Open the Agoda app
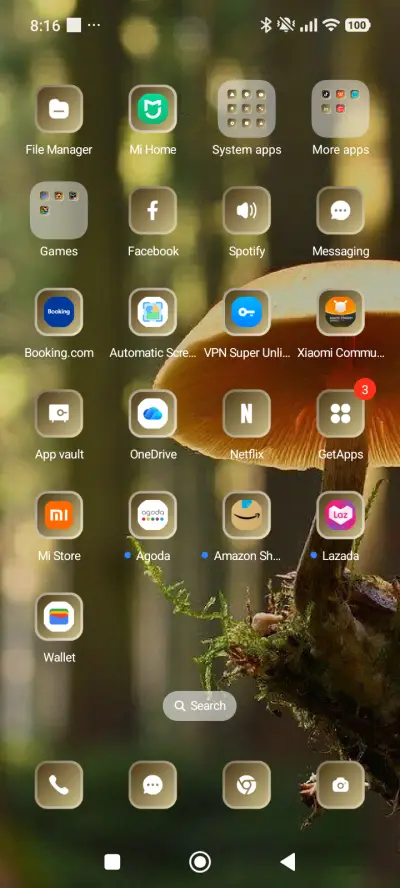Viewport: 400px width, 888px height. point(152,515)
